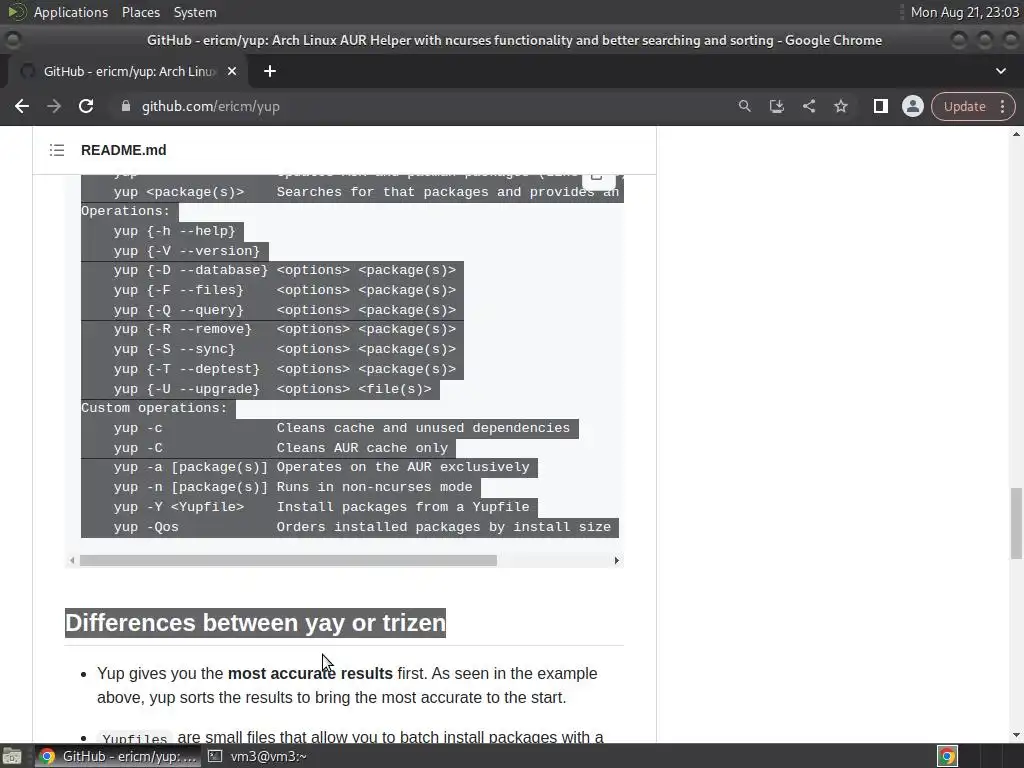This screenshot has height=768, width=1024.
Task: Click the date and time clock
Action: pyautogui.click(x=965, y=12)
